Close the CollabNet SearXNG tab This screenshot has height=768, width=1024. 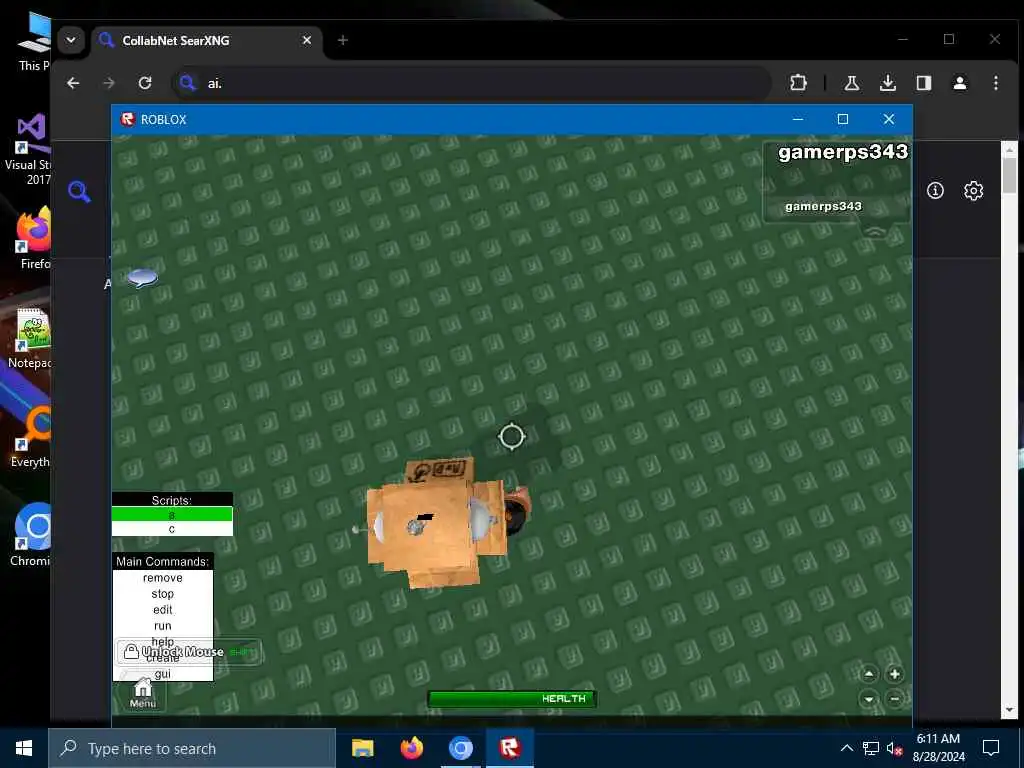point(306,40)
